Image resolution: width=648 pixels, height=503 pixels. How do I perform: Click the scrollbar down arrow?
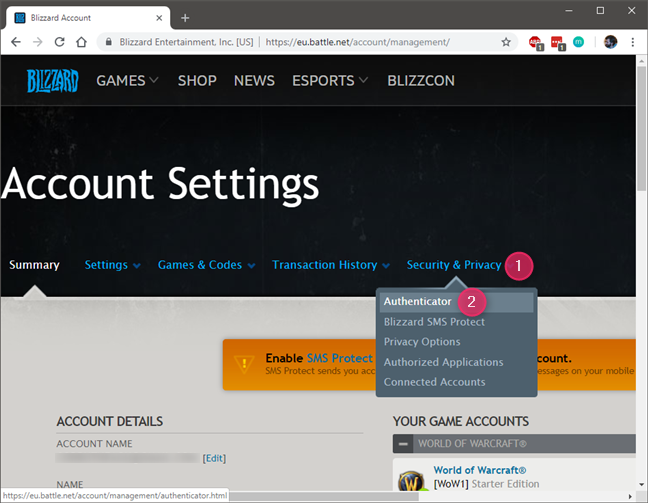point(641,484)
